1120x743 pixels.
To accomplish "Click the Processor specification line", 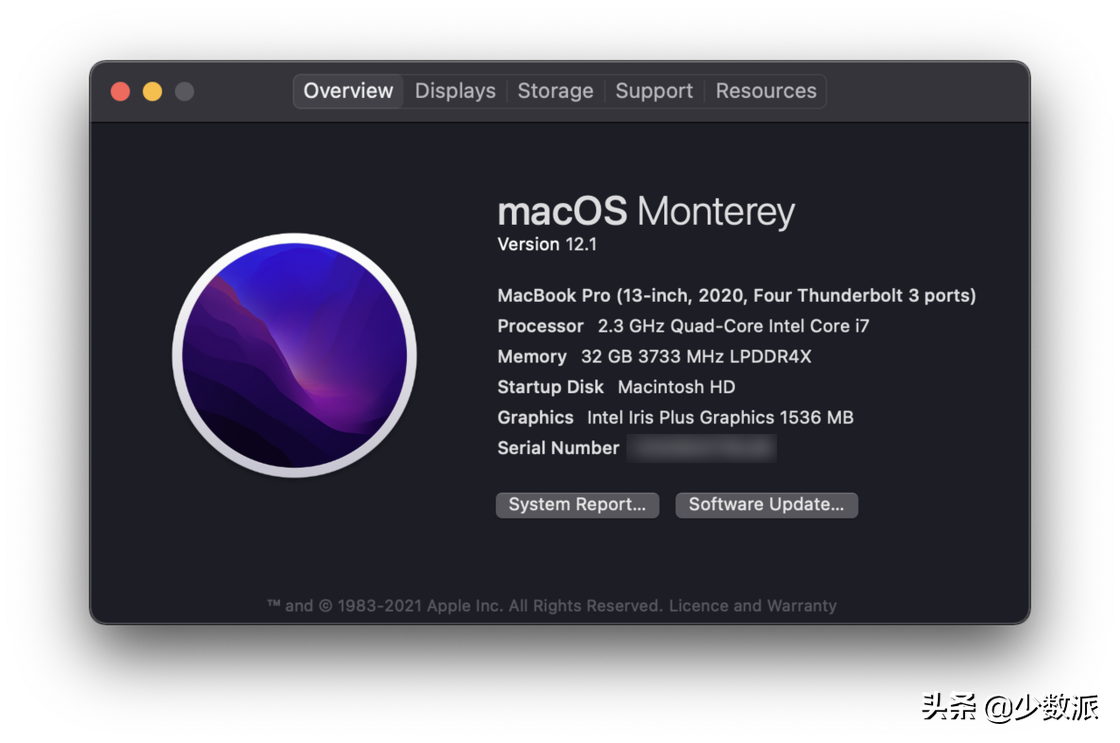I will coord(683,326).
